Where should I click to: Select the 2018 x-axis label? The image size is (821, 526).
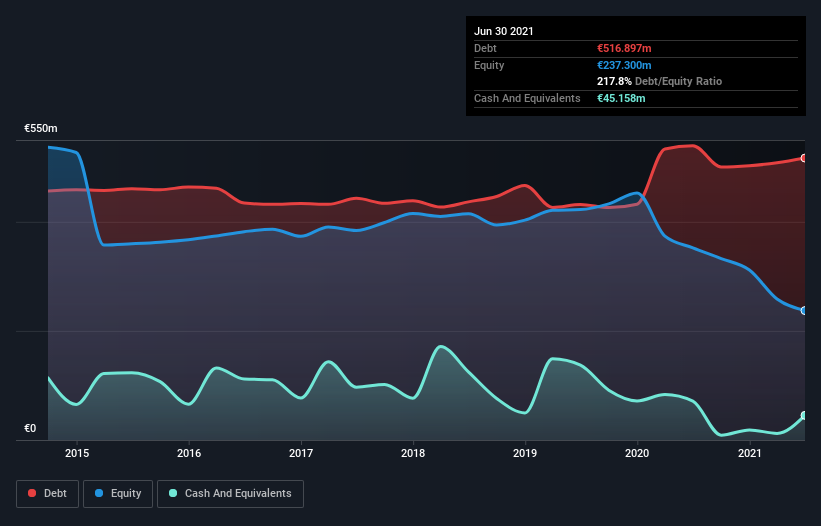point(413,453)
